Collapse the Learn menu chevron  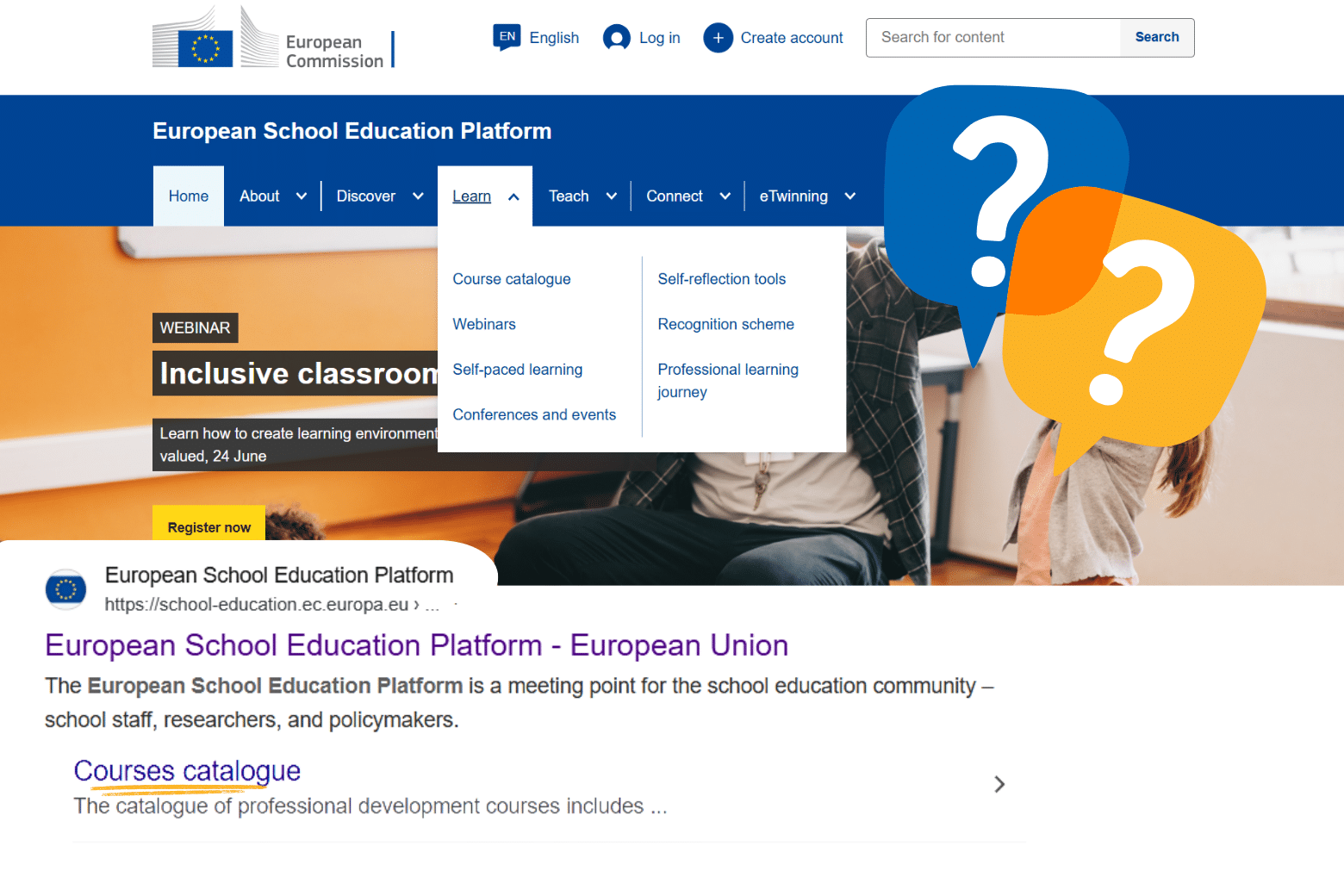pos(513,196)
